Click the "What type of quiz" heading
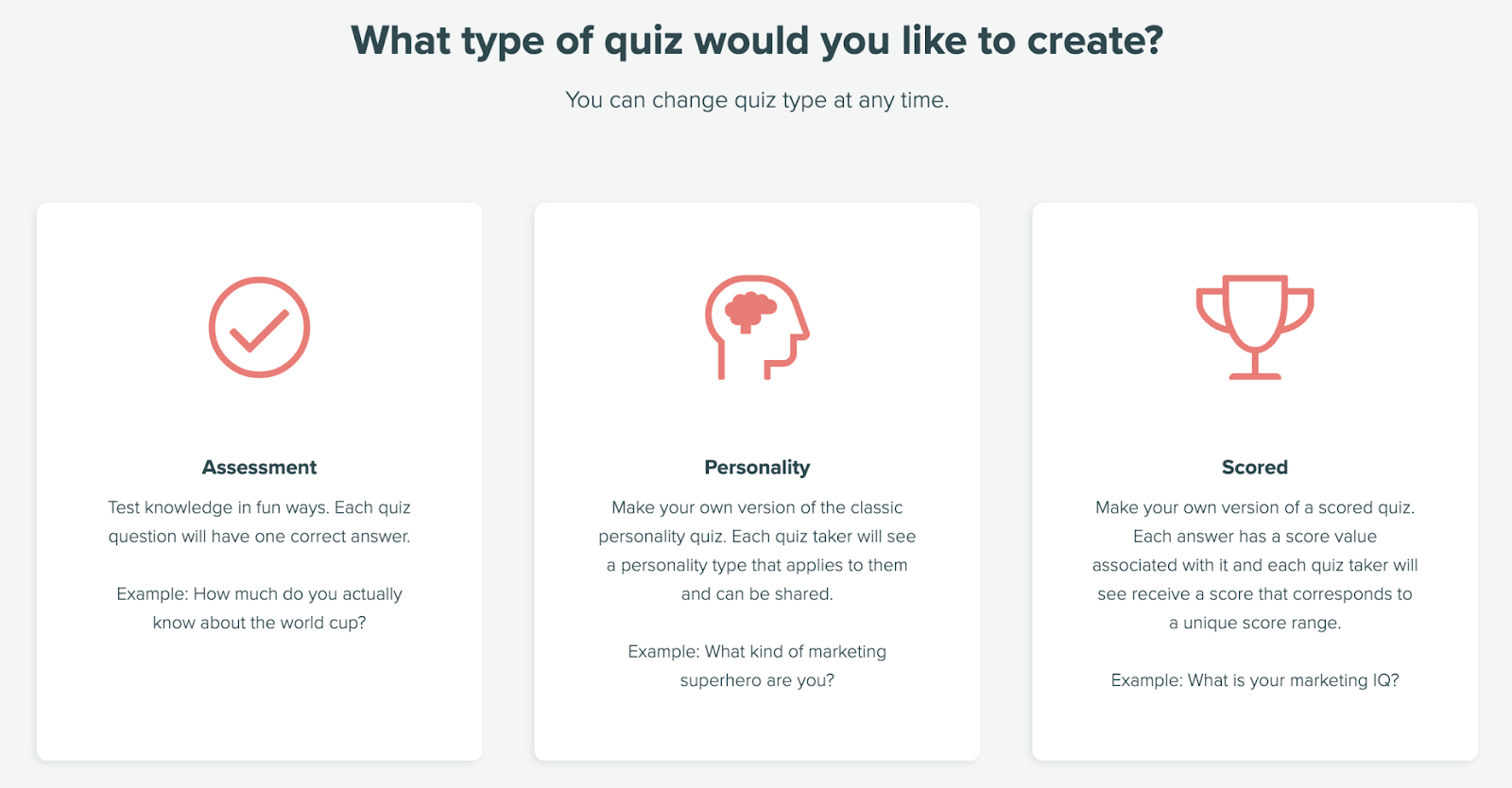 (x=757, y=41)
